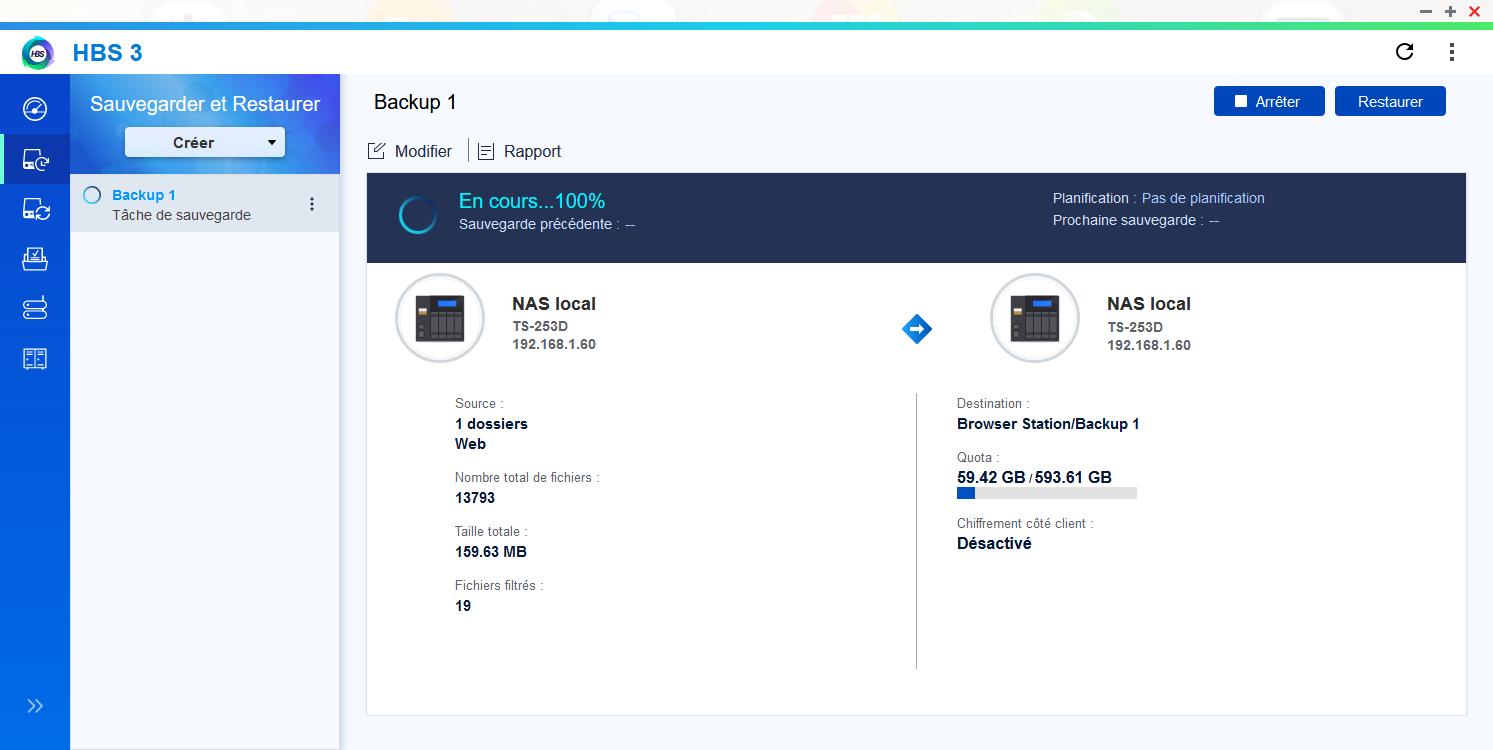This screenshot has width=1493, height=750.
Task: Click the refresh icon in header
Action: coord(1404,52)
